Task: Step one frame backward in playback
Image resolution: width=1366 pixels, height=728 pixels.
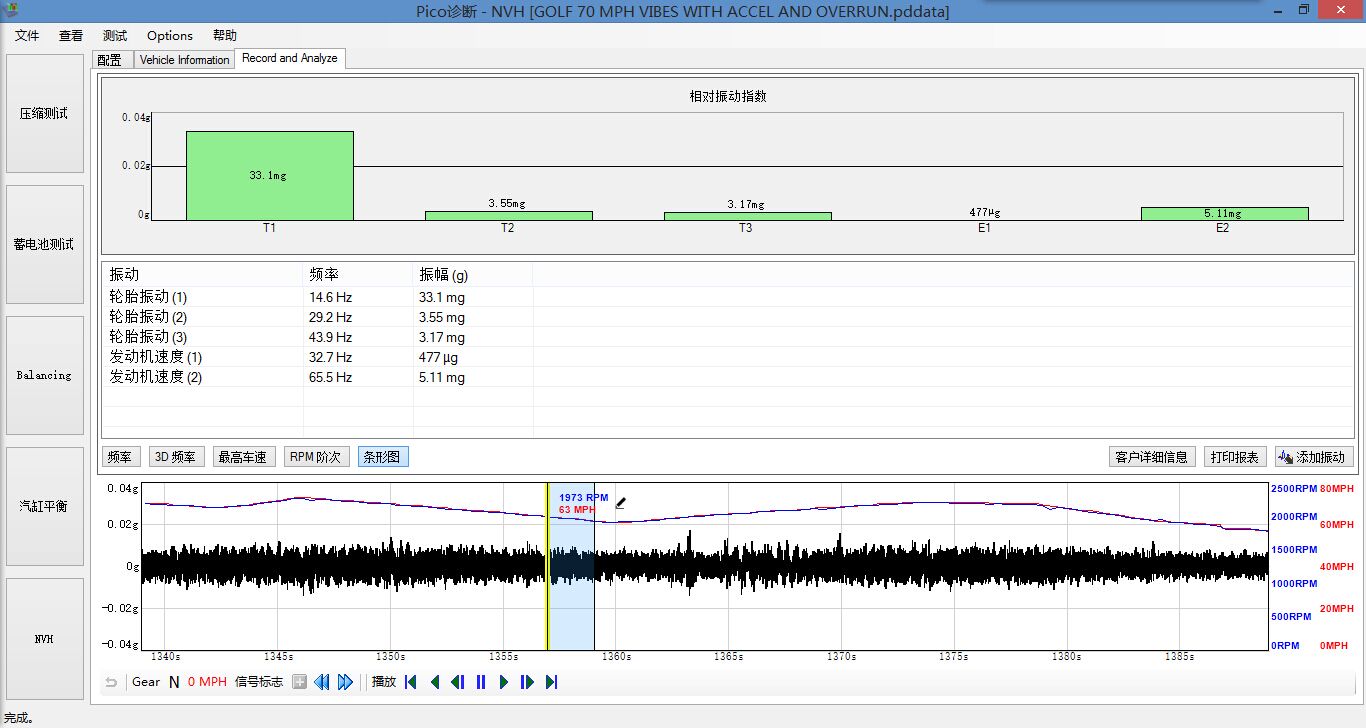Action: pos(458,682)
